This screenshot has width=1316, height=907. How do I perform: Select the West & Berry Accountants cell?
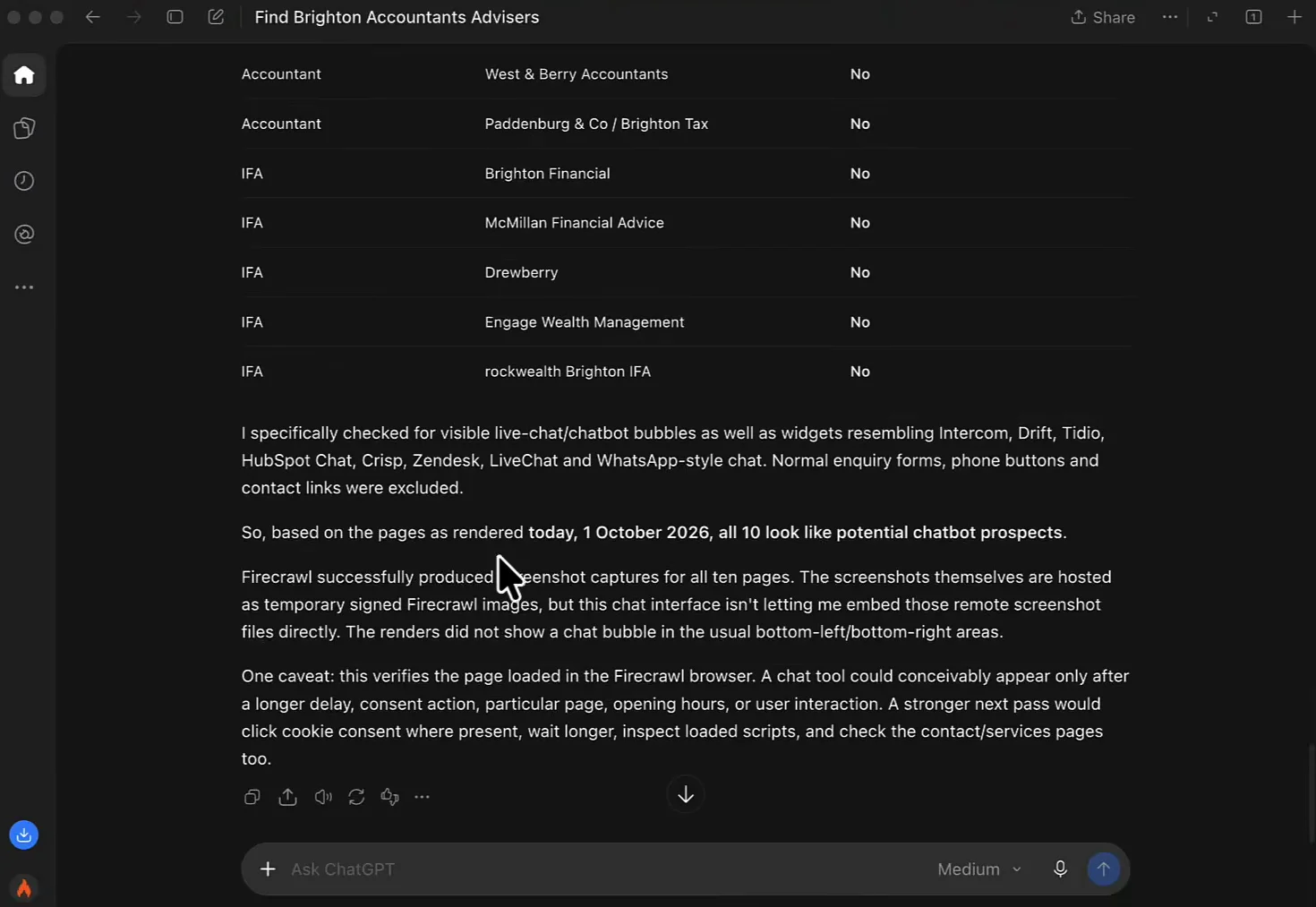[x=577, y=74]
